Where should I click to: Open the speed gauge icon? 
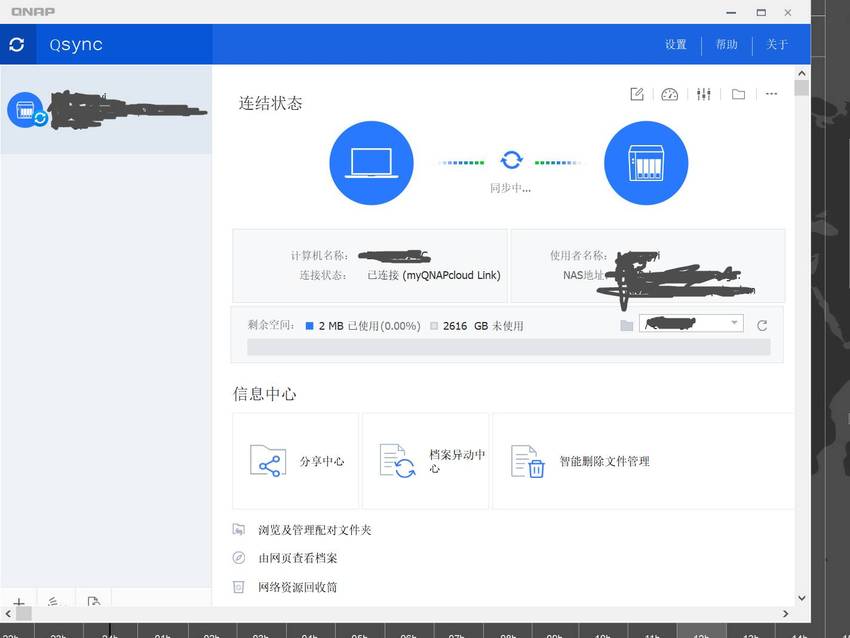click(669, 94)
